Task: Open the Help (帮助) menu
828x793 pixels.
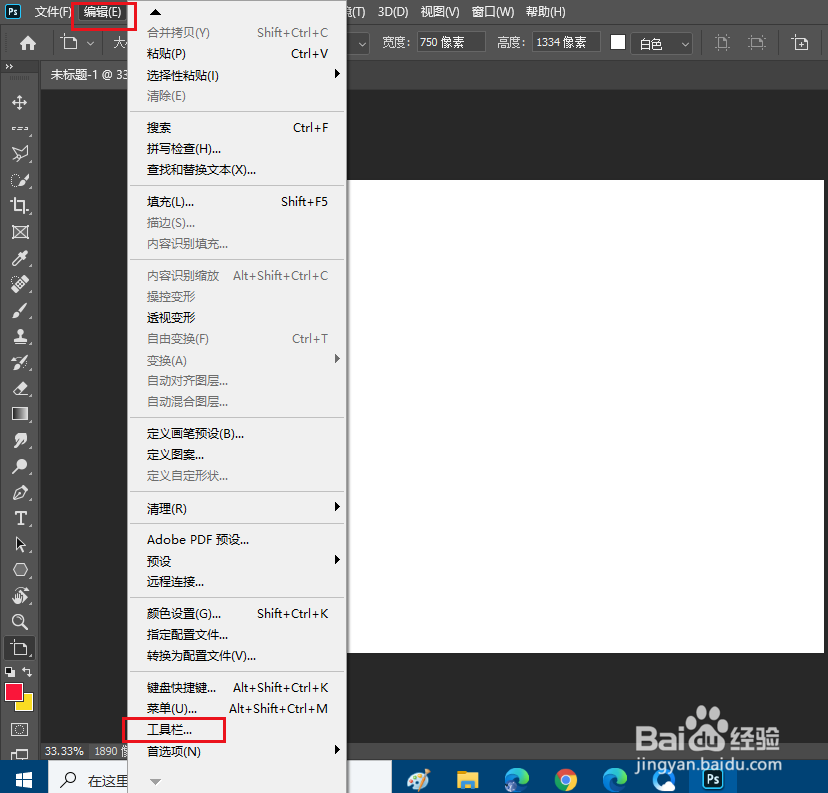Action: [545, 12]
